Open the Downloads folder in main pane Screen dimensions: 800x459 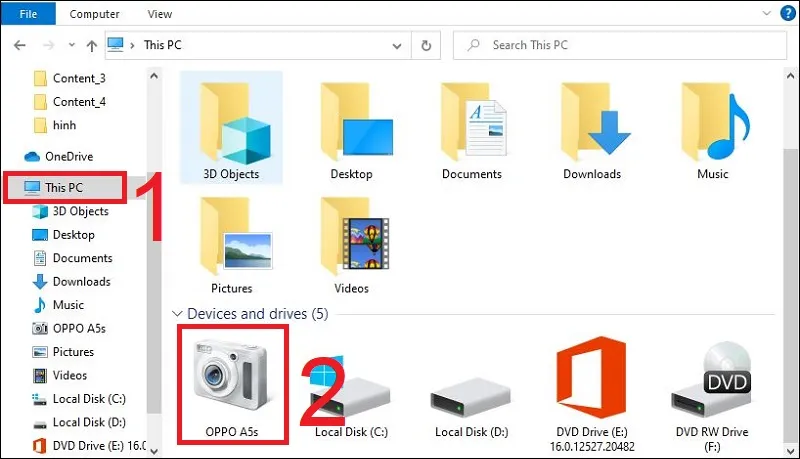[x=592, y=125]
